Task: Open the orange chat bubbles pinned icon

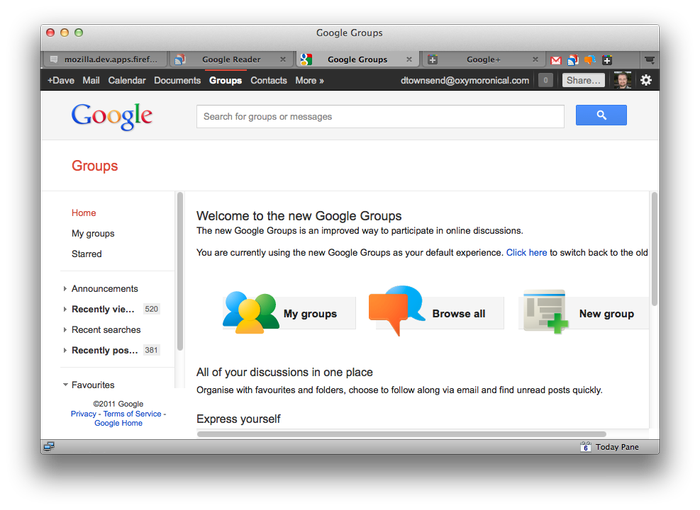Action: (x=590, y=60)
